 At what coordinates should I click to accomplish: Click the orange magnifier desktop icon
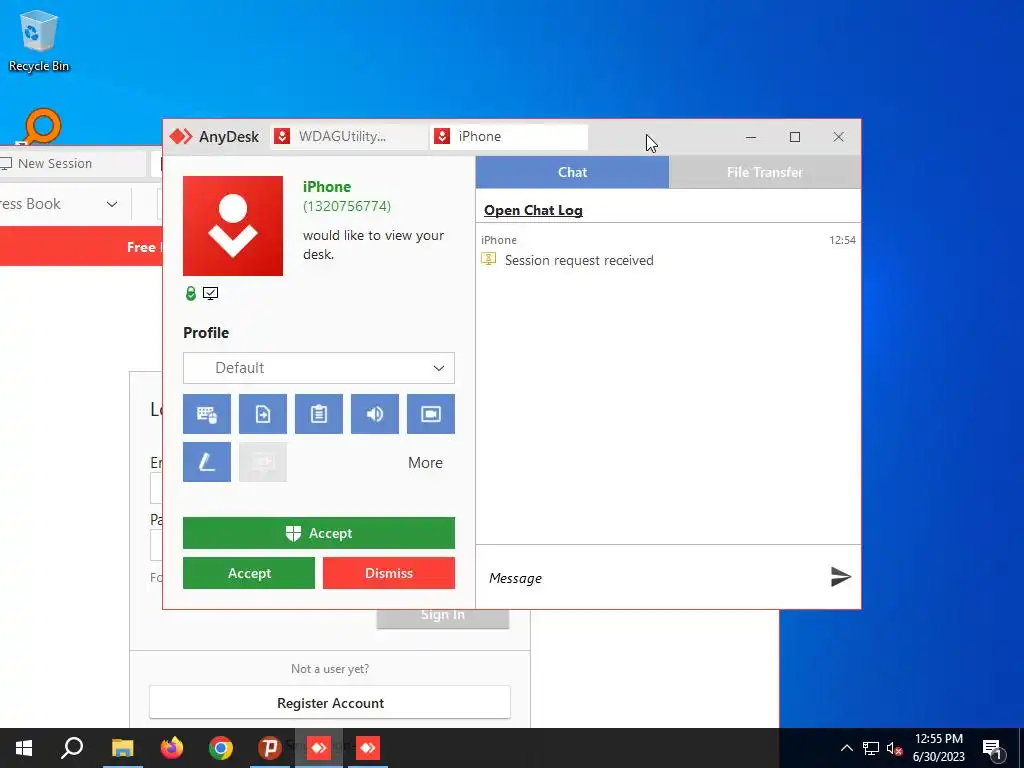pos(42,127)
